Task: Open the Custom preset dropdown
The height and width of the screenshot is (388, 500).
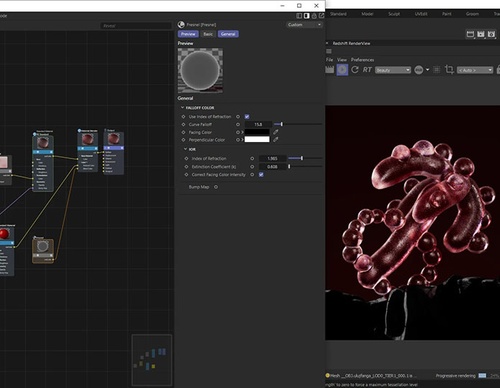Action: click(x=304, y=25)
